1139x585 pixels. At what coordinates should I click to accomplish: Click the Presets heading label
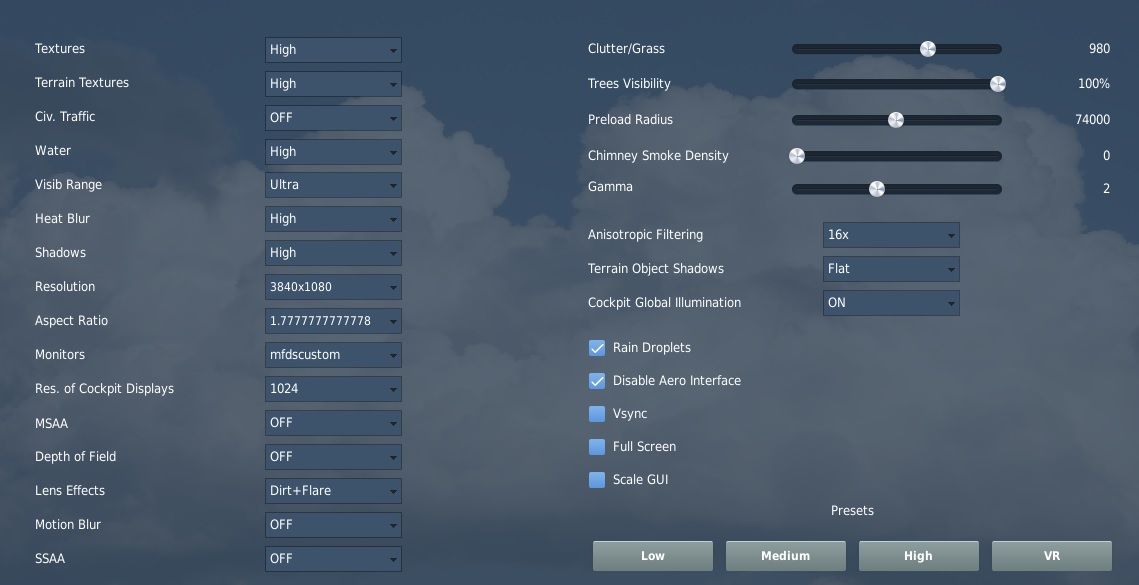[x=852, y=511]
